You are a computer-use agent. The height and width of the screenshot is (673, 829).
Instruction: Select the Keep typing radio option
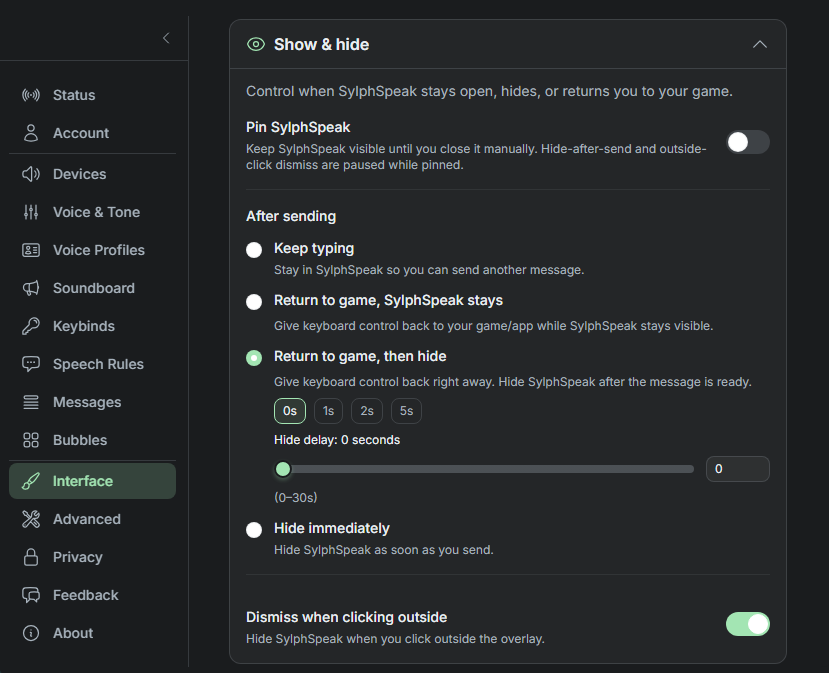pos(254,250)
